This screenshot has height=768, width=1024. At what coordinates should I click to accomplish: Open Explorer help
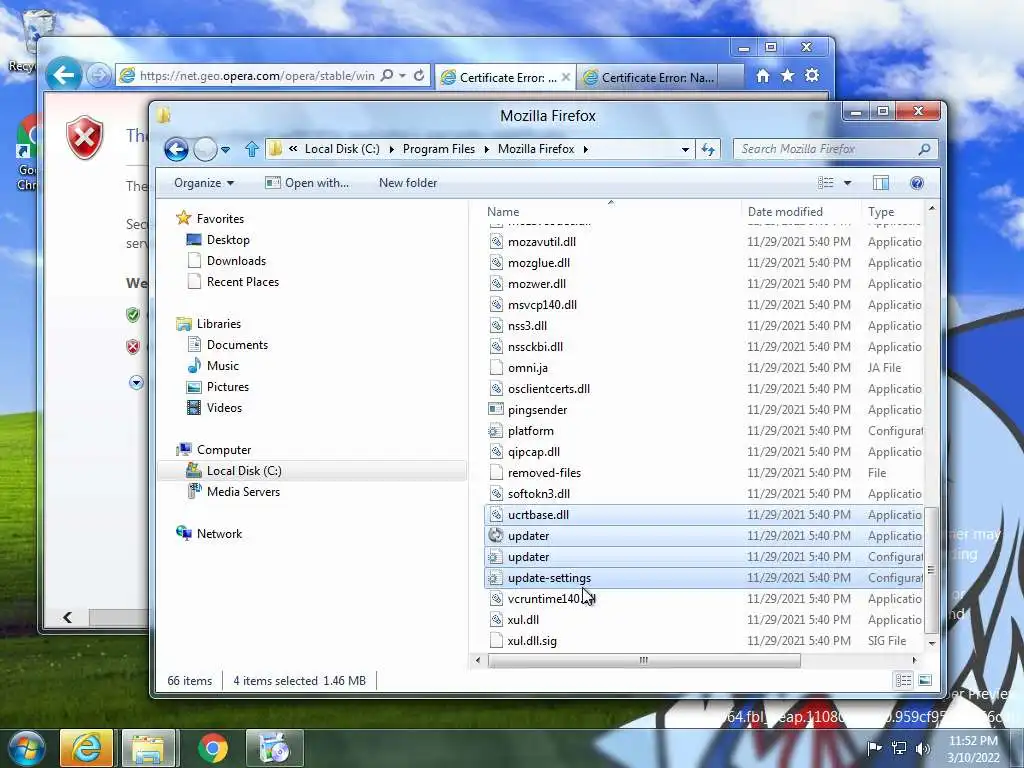click(x=917, y=183)
